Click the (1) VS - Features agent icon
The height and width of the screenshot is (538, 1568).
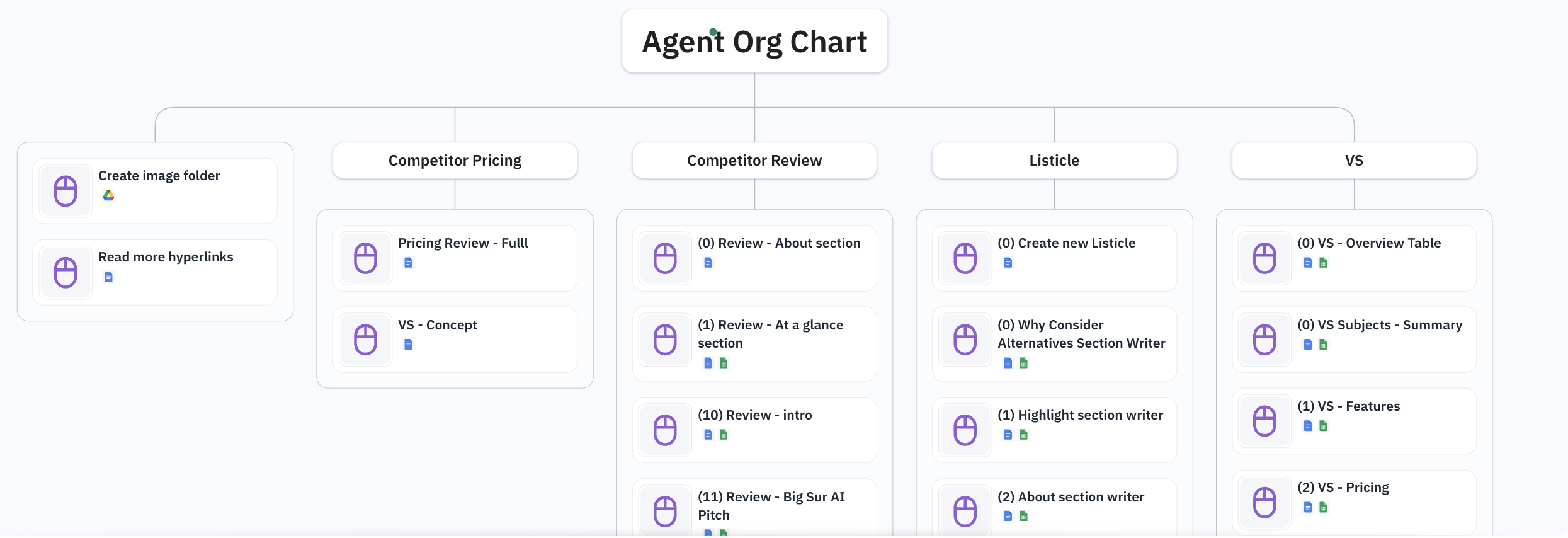pos(1264,421)
